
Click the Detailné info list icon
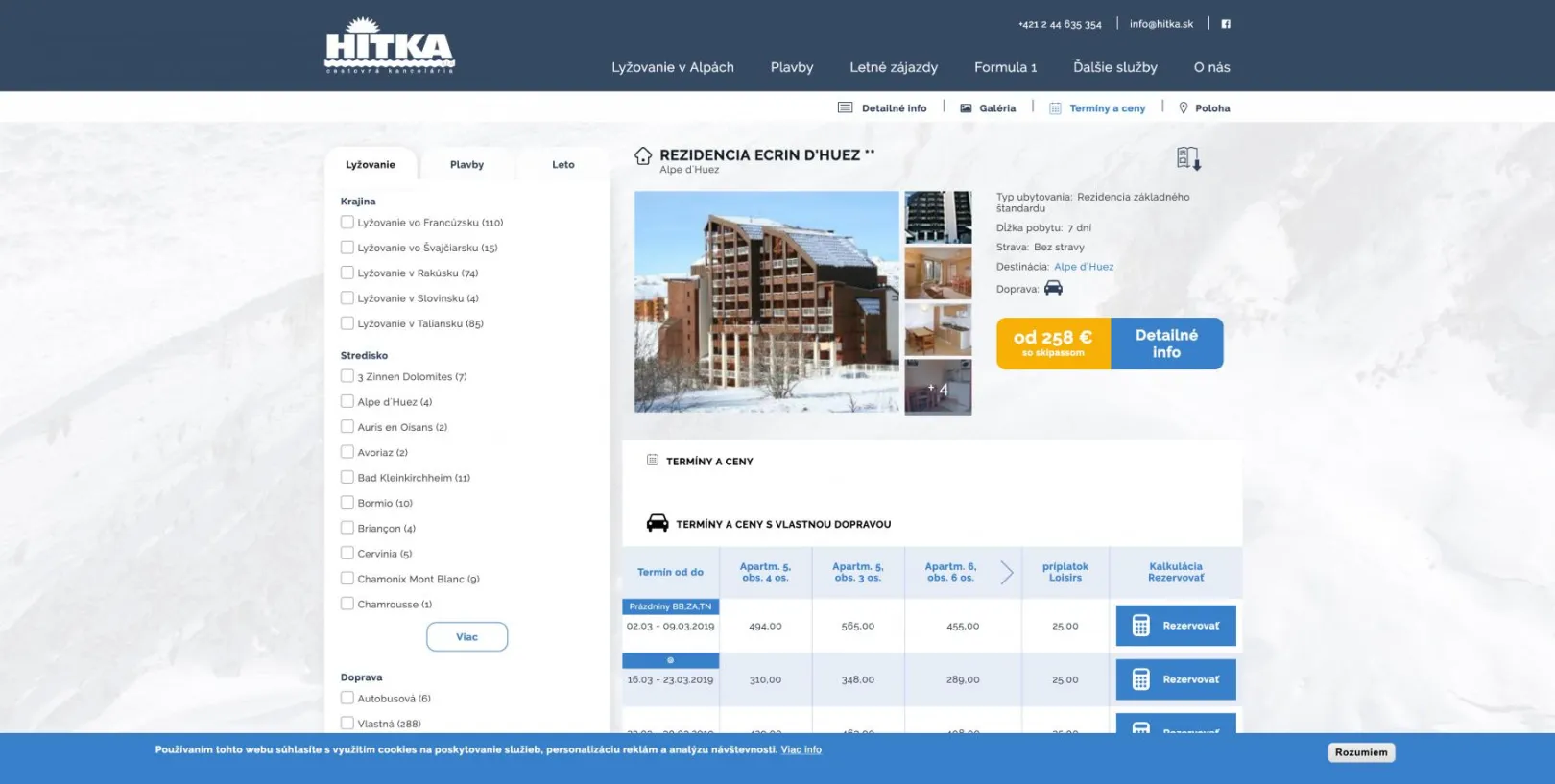tap(845, 108)
